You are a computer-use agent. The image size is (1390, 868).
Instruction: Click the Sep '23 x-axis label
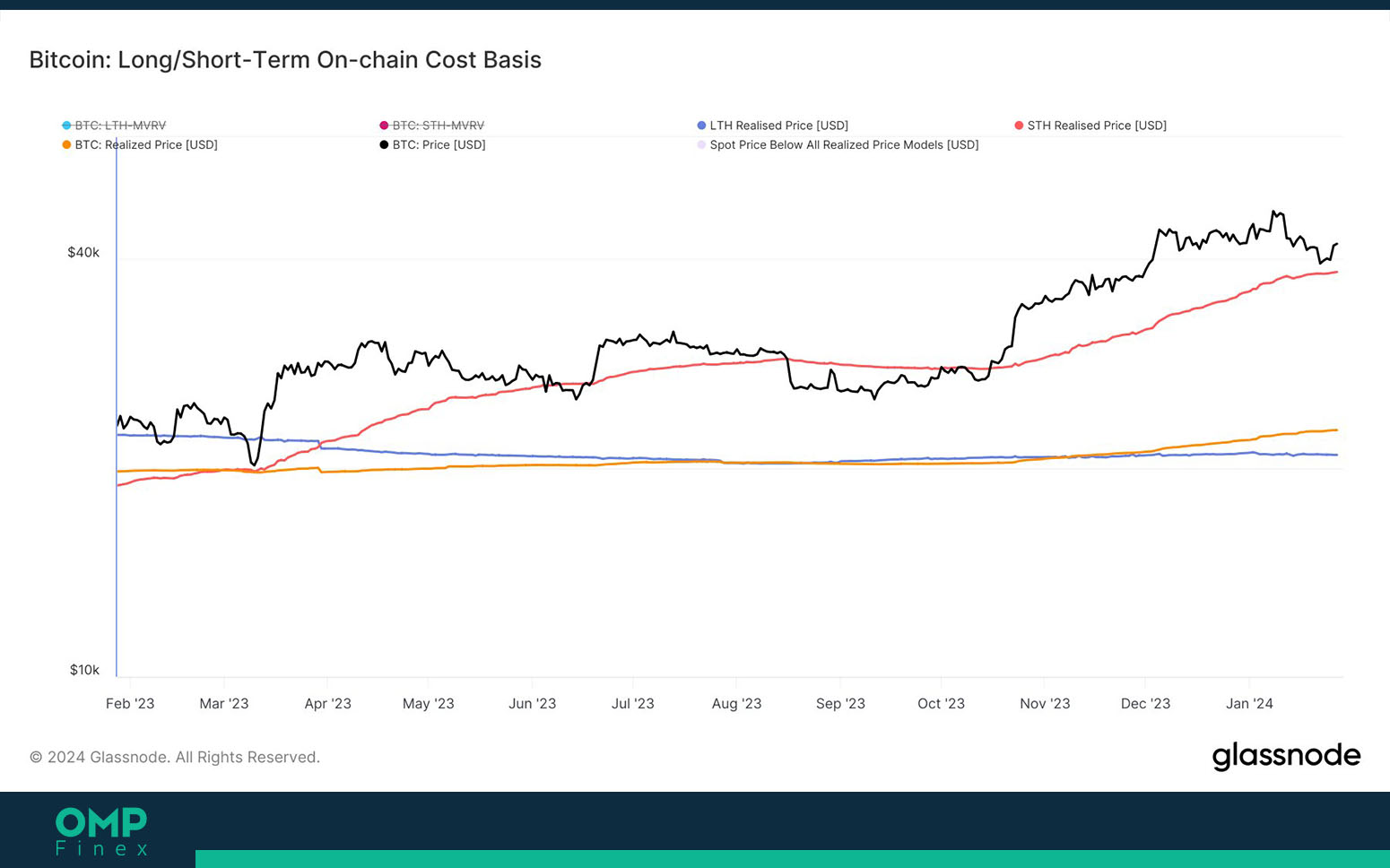coord(840,704)
